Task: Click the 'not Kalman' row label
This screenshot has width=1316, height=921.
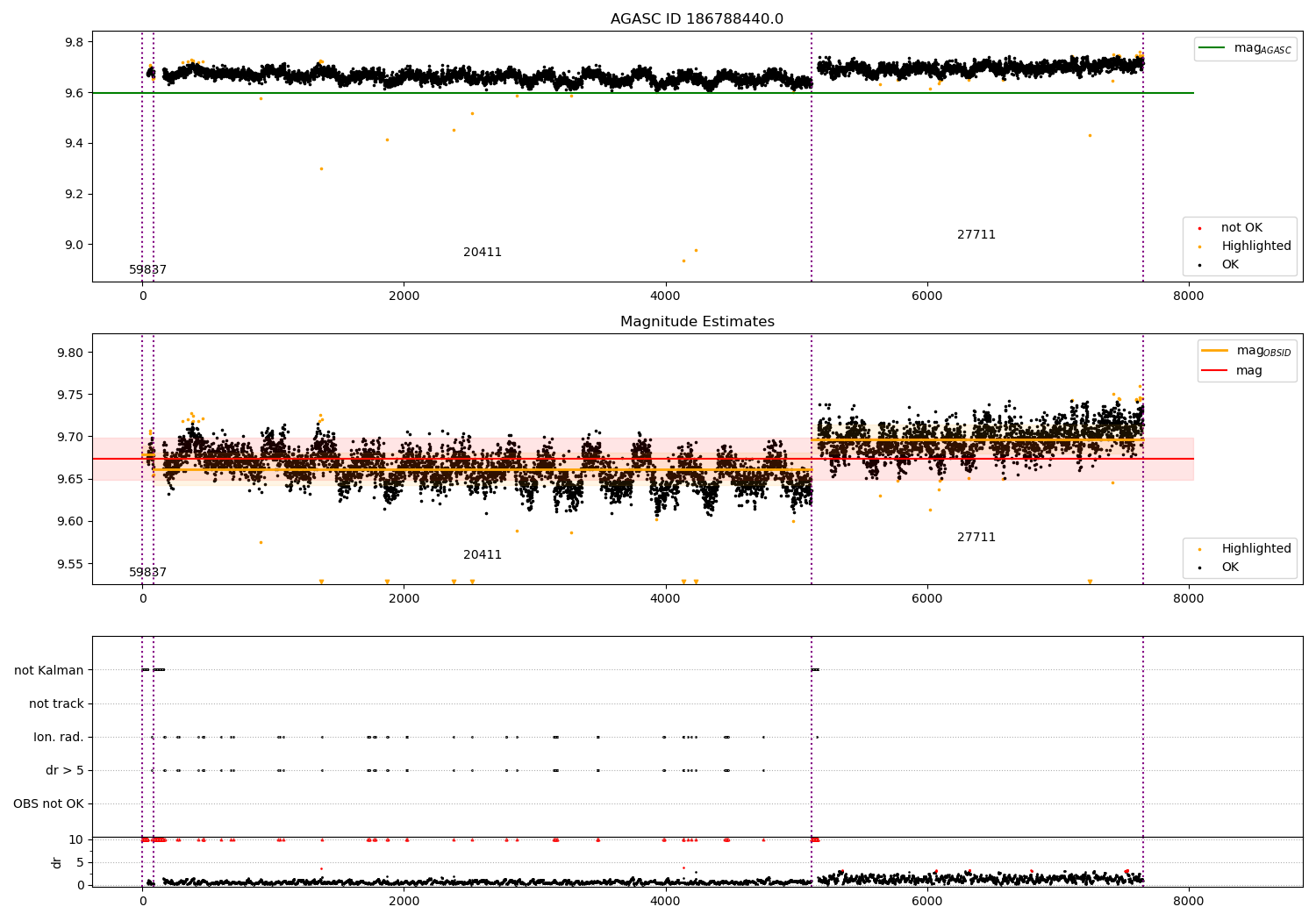Action: [49, 670]
